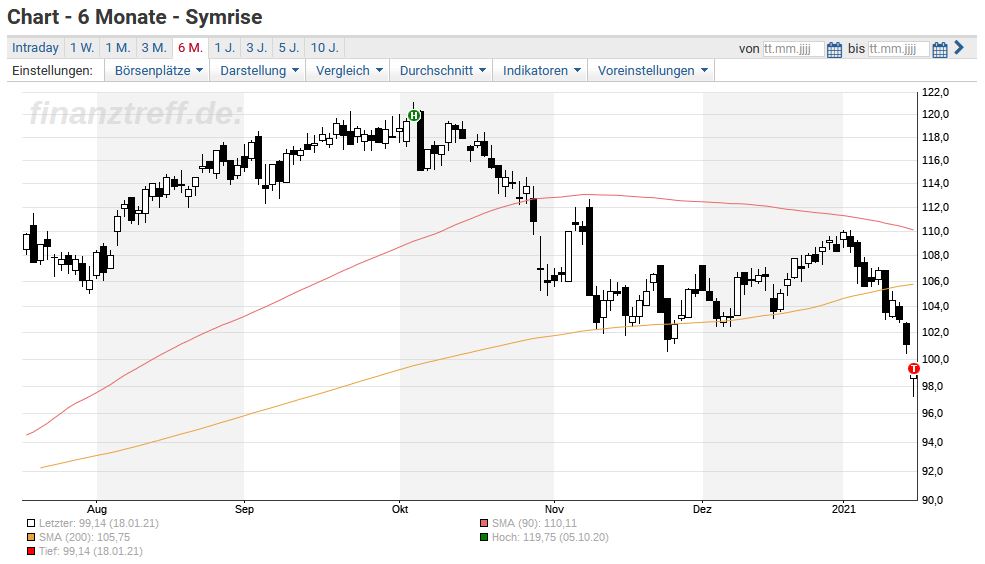Image resolution: width=985 pixels, height=564 pixels.
Task: Click the 'Sep' x-axis label
Action: (244, 509)
